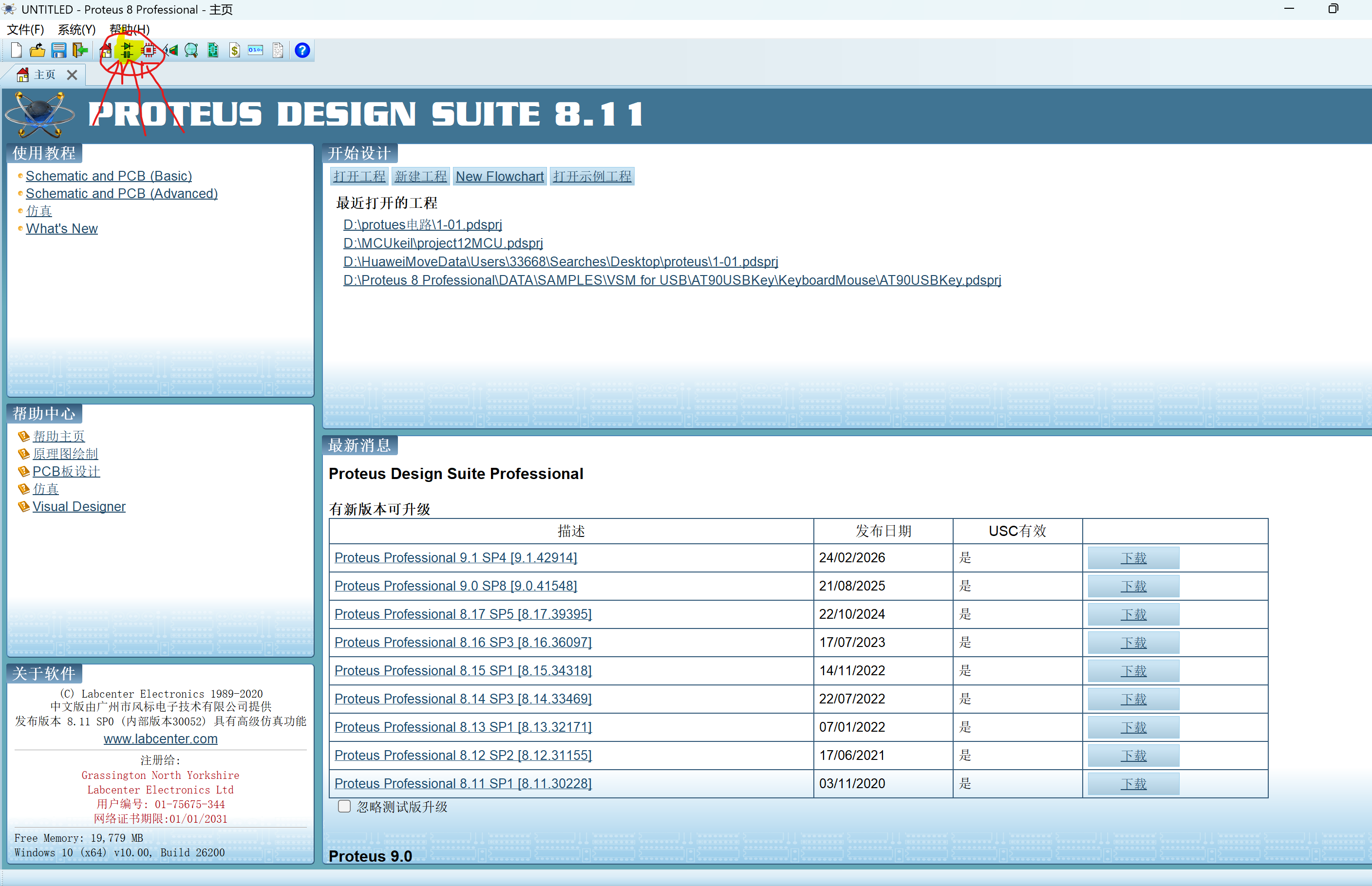The image size is (1372, 886).
Task: Close the project with the door icon
Action: click(80, 51)
